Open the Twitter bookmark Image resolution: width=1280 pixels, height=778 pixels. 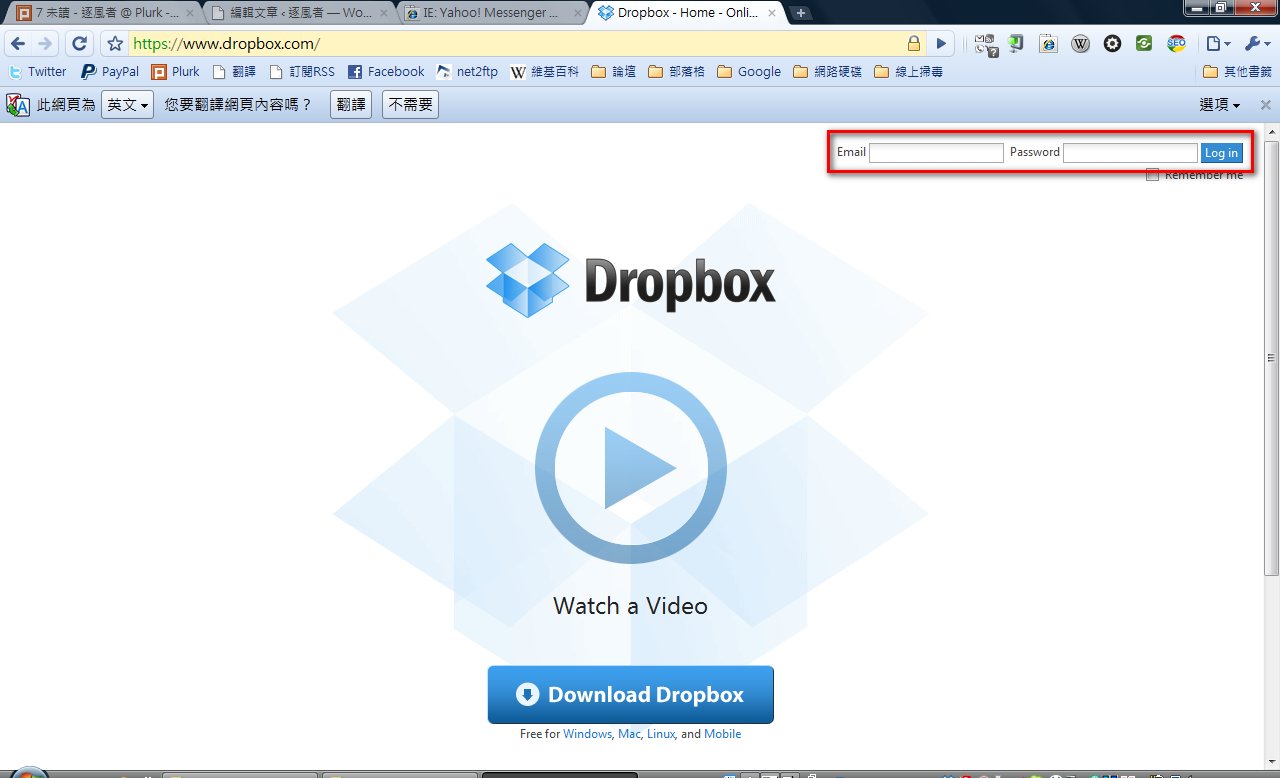tap(37, 72)
